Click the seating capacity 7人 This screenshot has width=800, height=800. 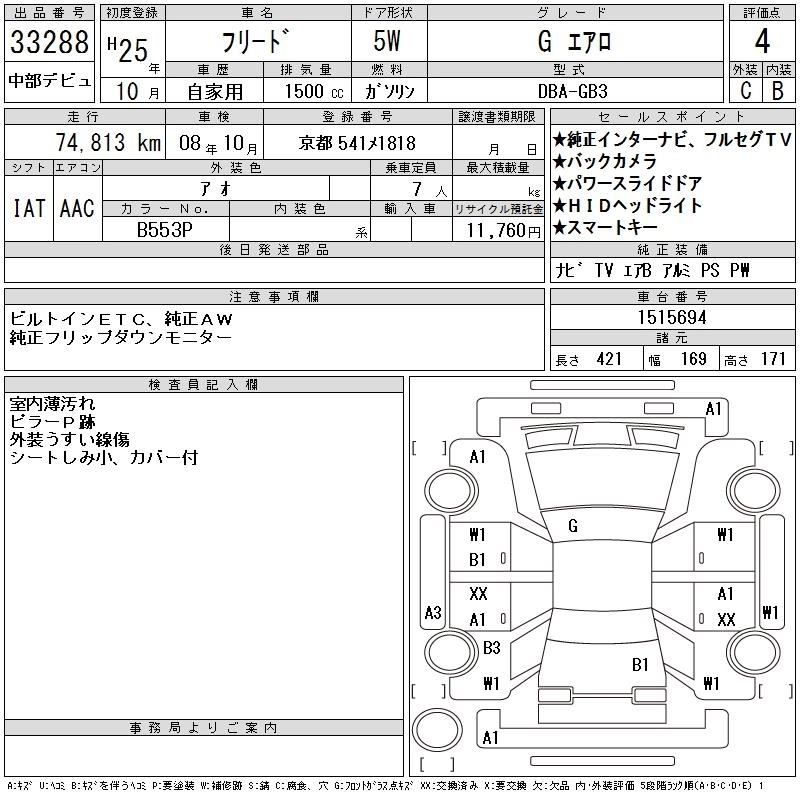(430, 190)
